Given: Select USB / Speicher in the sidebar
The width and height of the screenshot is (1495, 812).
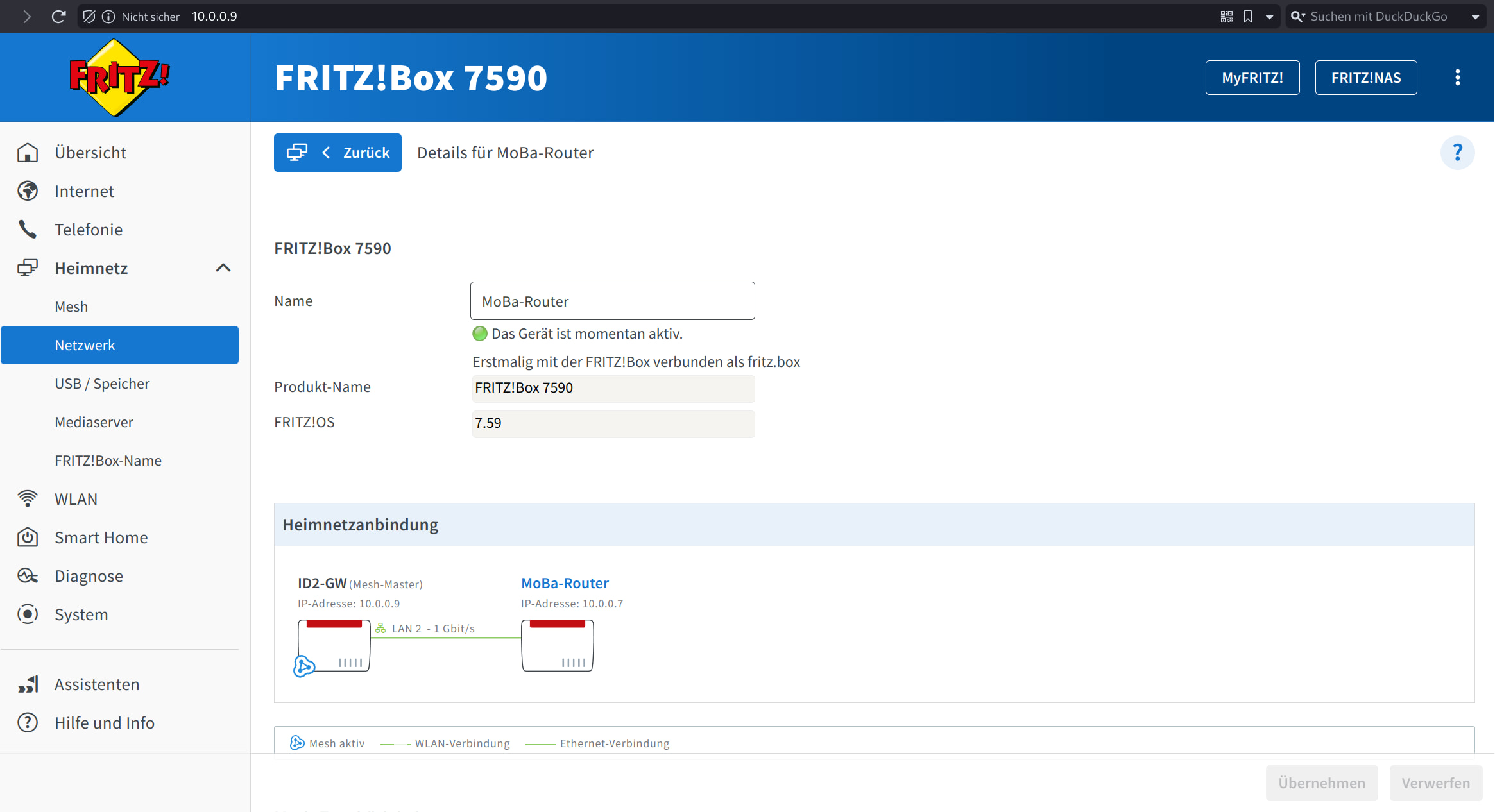Looking at the screenshot, I should (102, 384).
